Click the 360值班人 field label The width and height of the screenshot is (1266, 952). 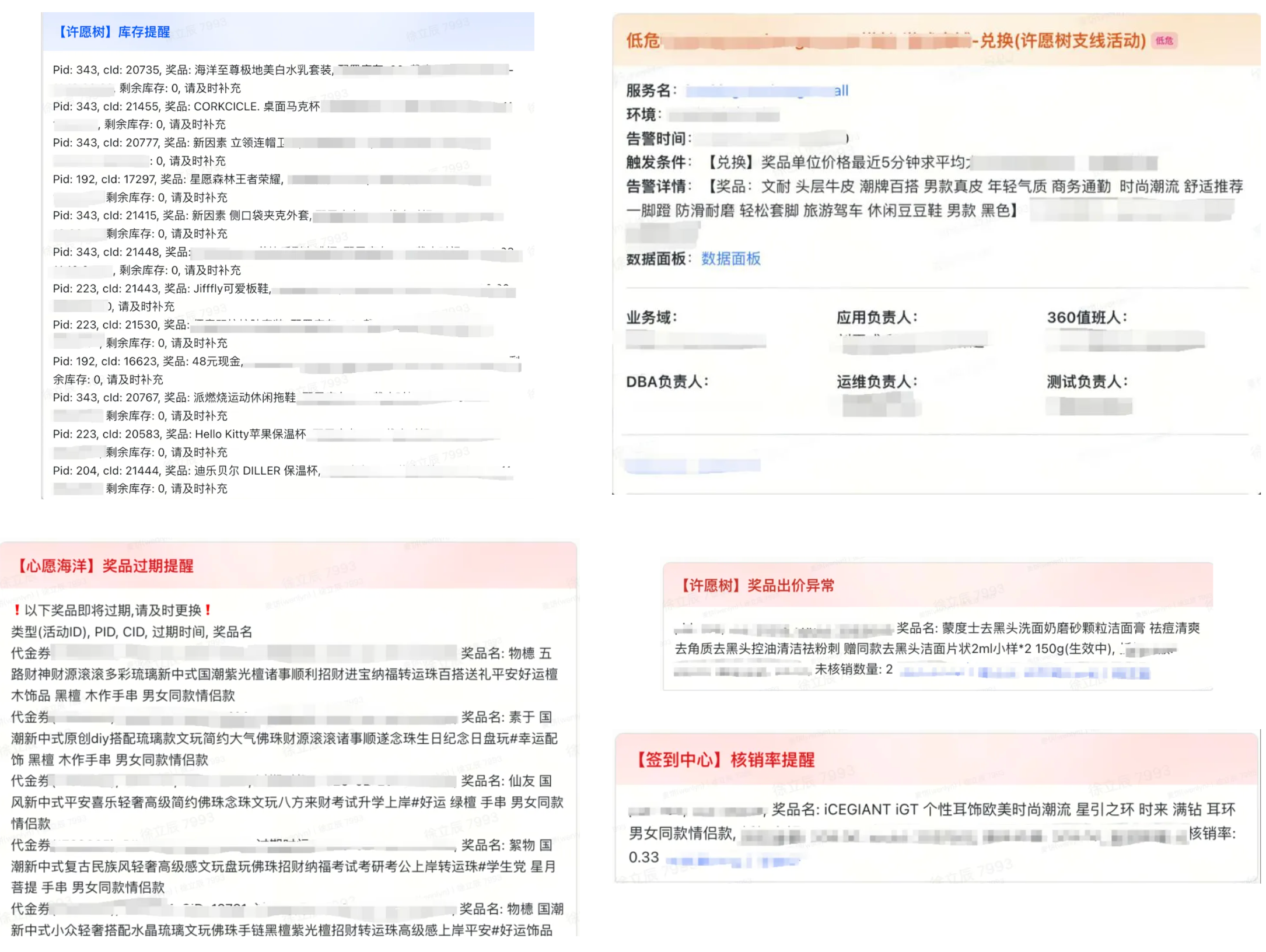[1087, 317]
